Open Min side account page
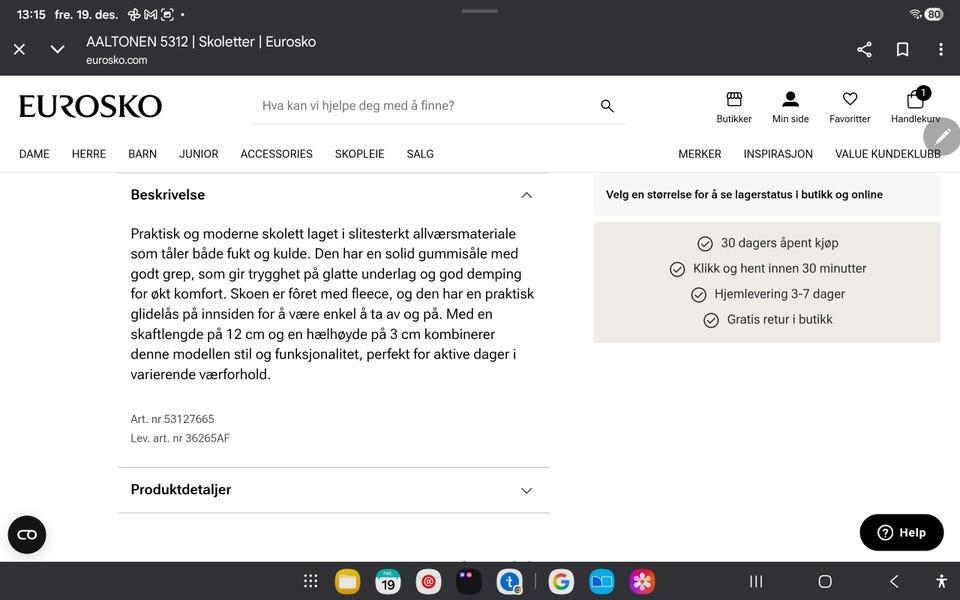This screenshot has height=600, width=960. (790, 107)
